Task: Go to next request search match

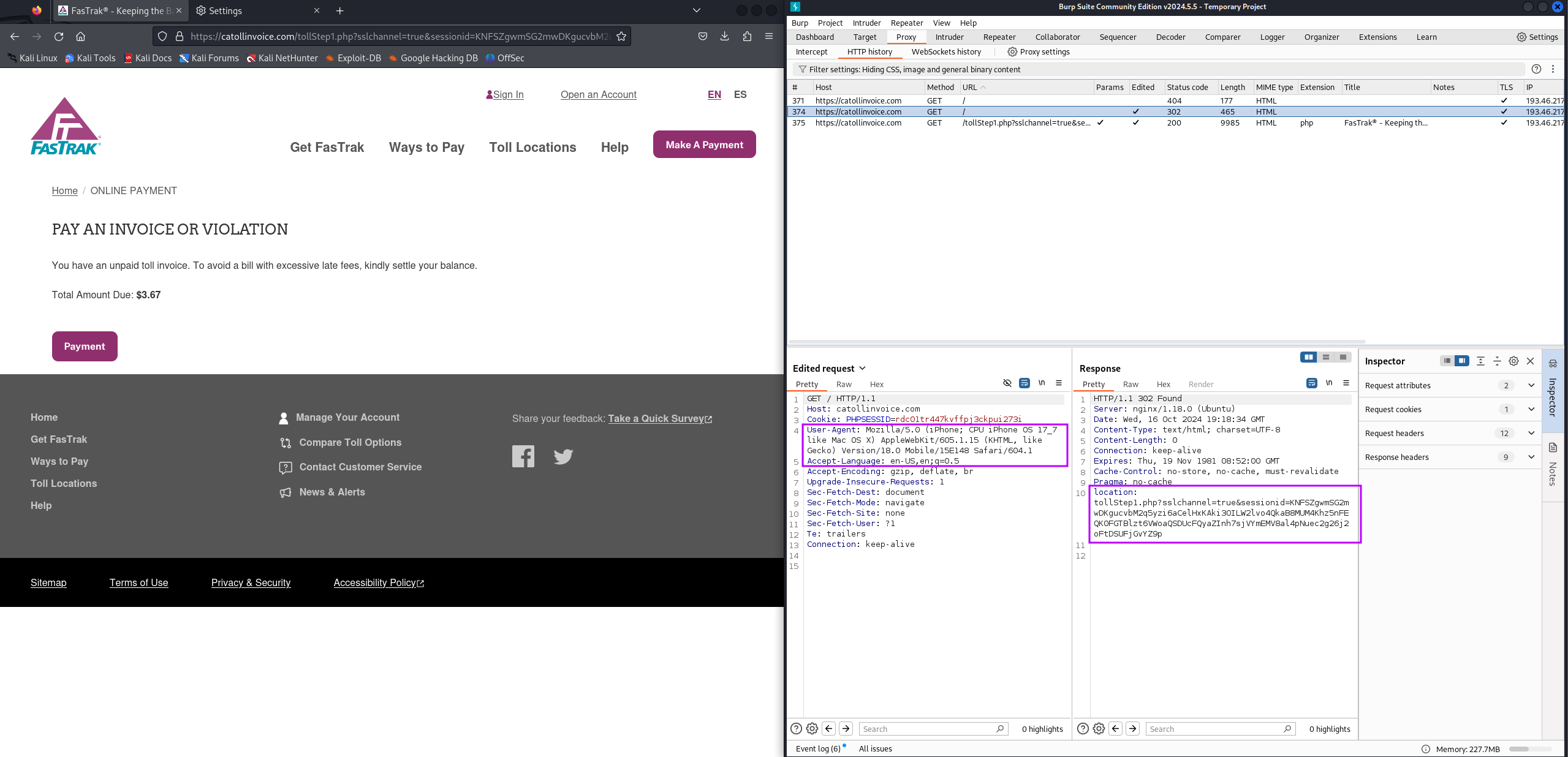Action: 846,728
